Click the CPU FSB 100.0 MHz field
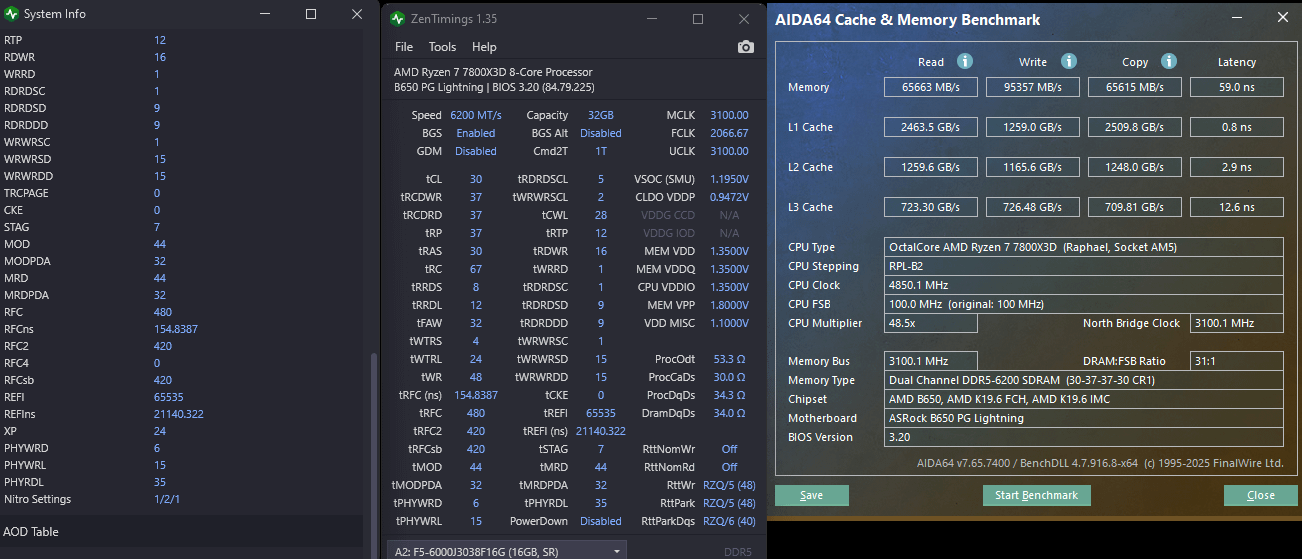Viewport: 1302px width, 559px height. 1084,304
